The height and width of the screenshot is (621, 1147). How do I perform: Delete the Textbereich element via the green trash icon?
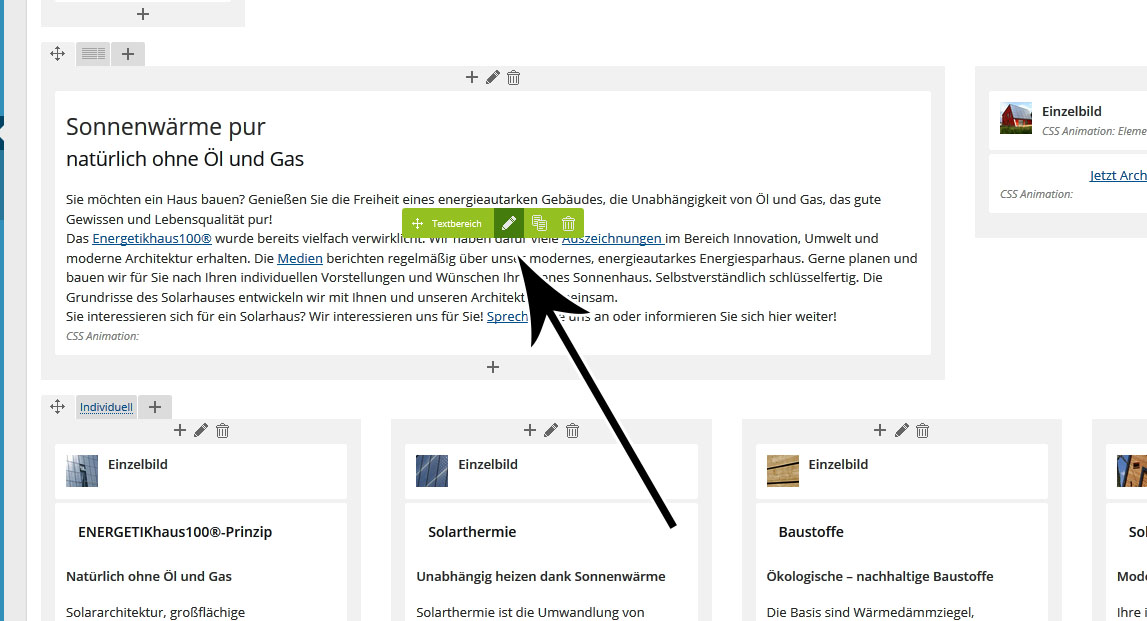pyautogui.click(x=568, y=224)
